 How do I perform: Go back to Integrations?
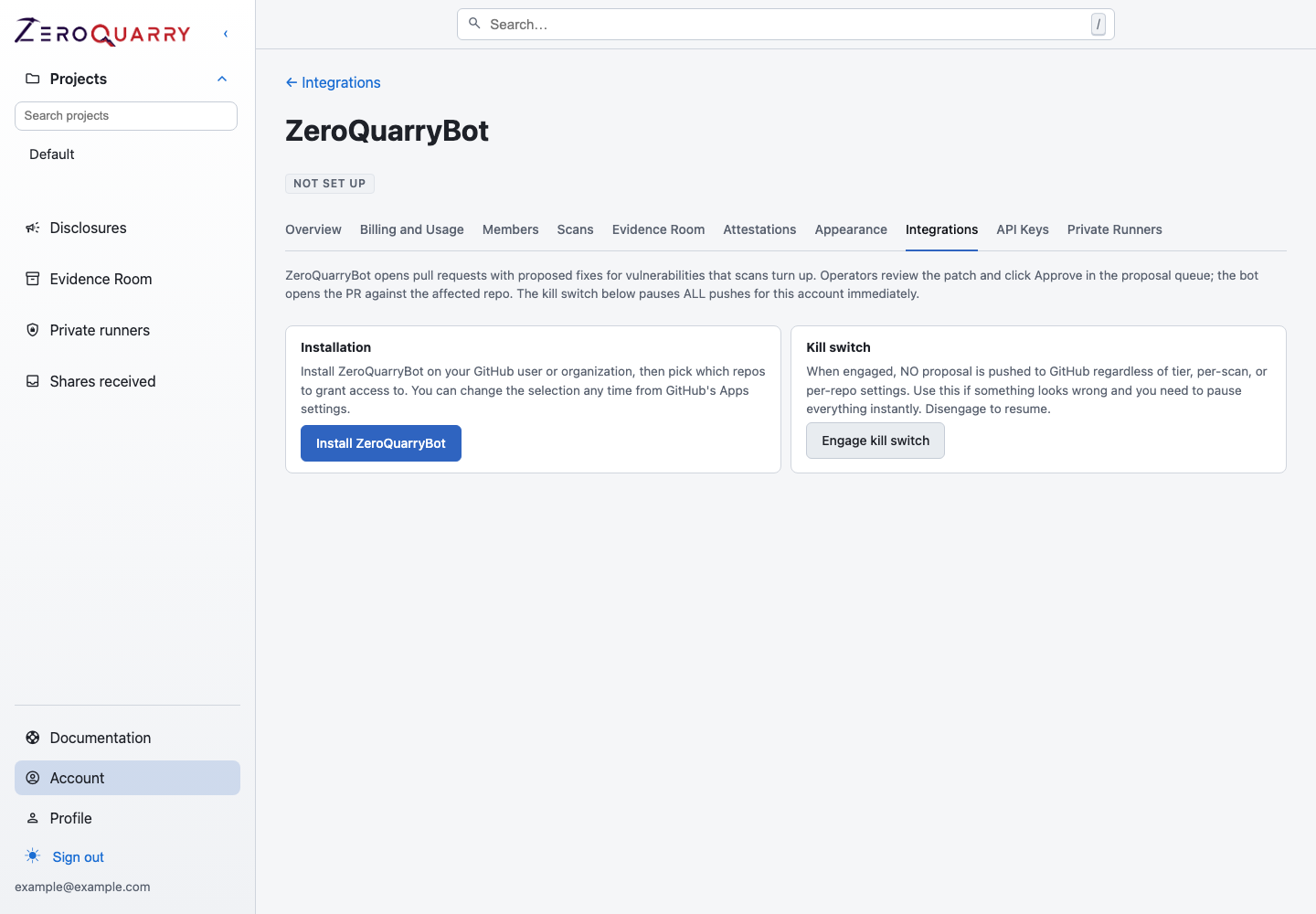[333, 82]
